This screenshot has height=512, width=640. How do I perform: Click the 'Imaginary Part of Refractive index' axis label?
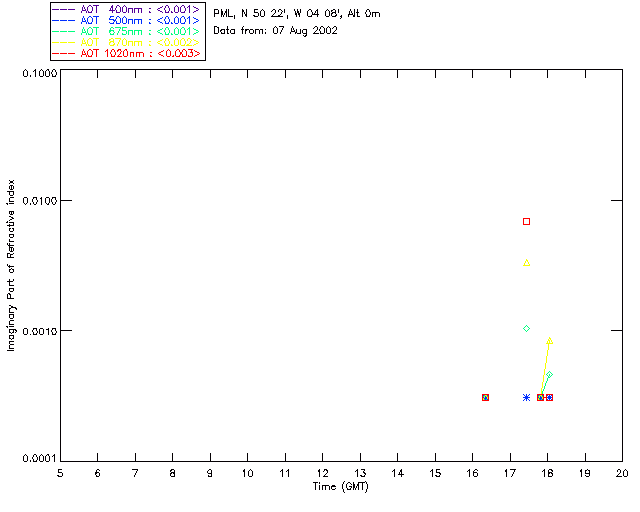pos(11,265)
